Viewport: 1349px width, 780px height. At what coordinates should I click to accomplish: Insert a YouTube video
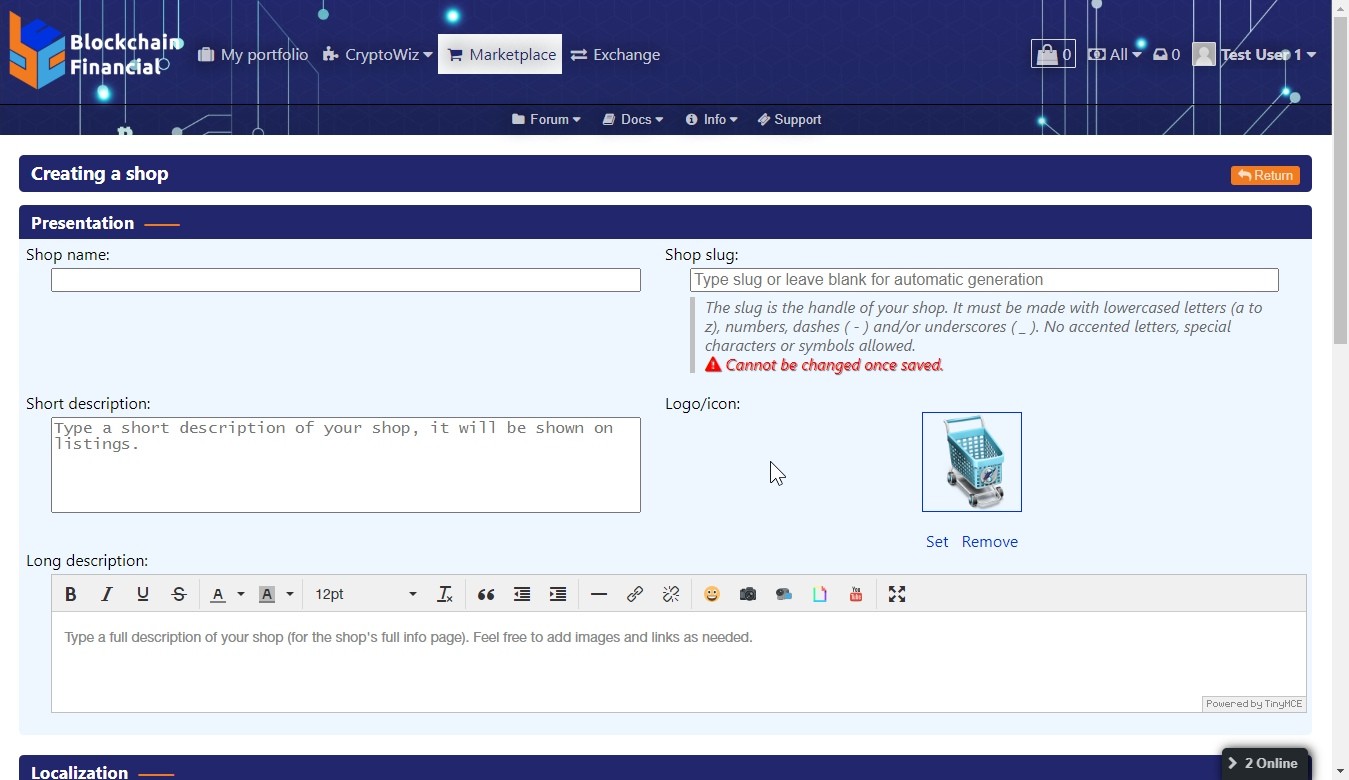(x=856, y=594)
